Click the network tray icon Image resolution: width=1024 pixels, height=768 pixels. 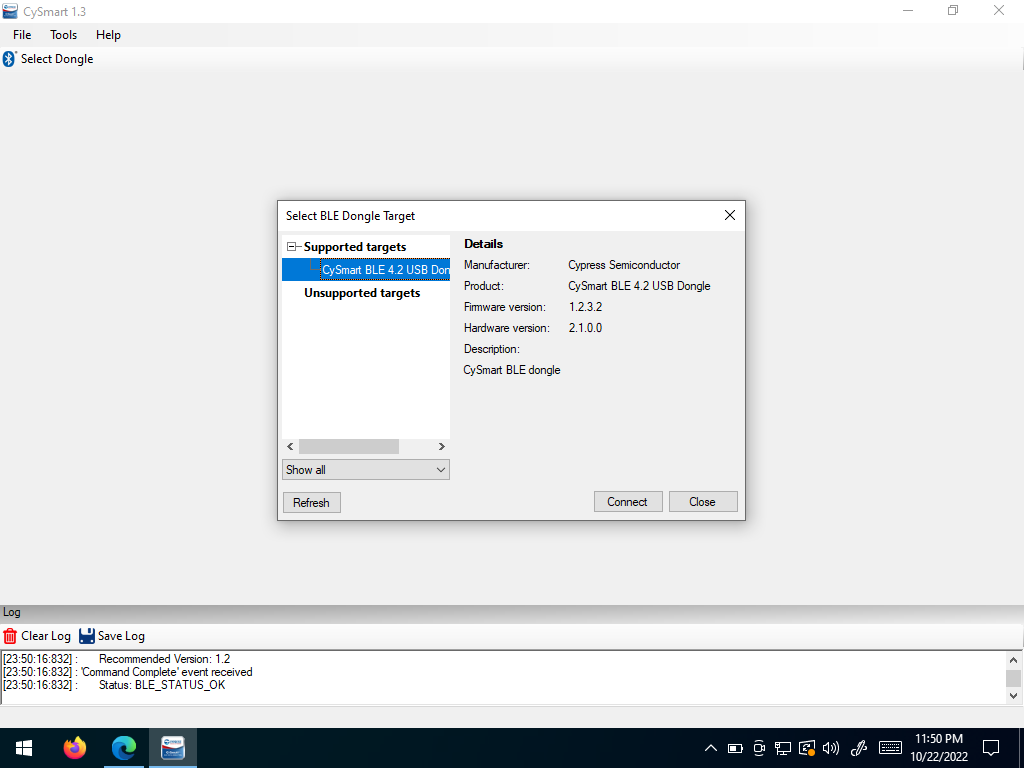tap(783, 748)
